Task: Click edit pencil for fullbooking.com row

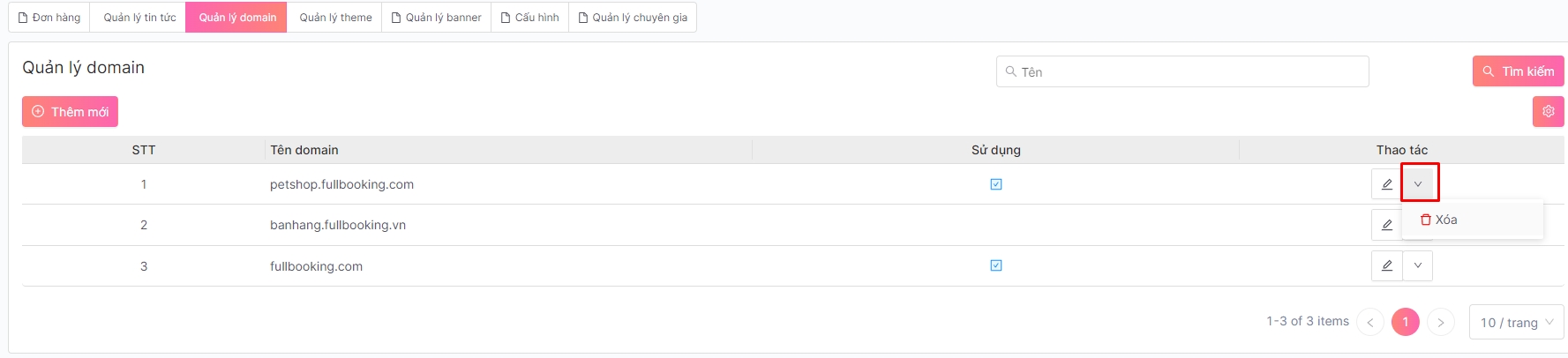Action: 1386,265
